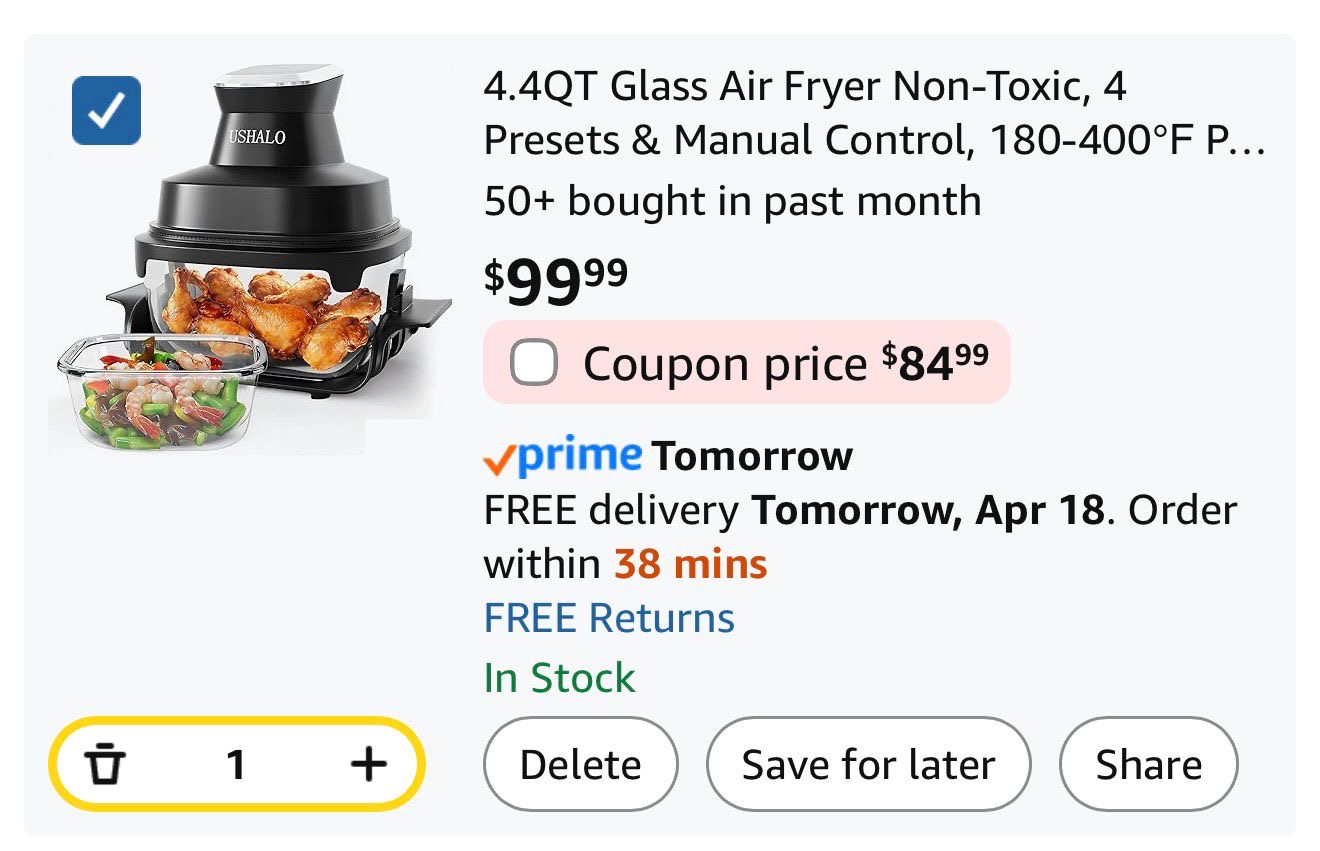
Task: Uncheck the blue item selection checkbox
Action: coord(106,111)
